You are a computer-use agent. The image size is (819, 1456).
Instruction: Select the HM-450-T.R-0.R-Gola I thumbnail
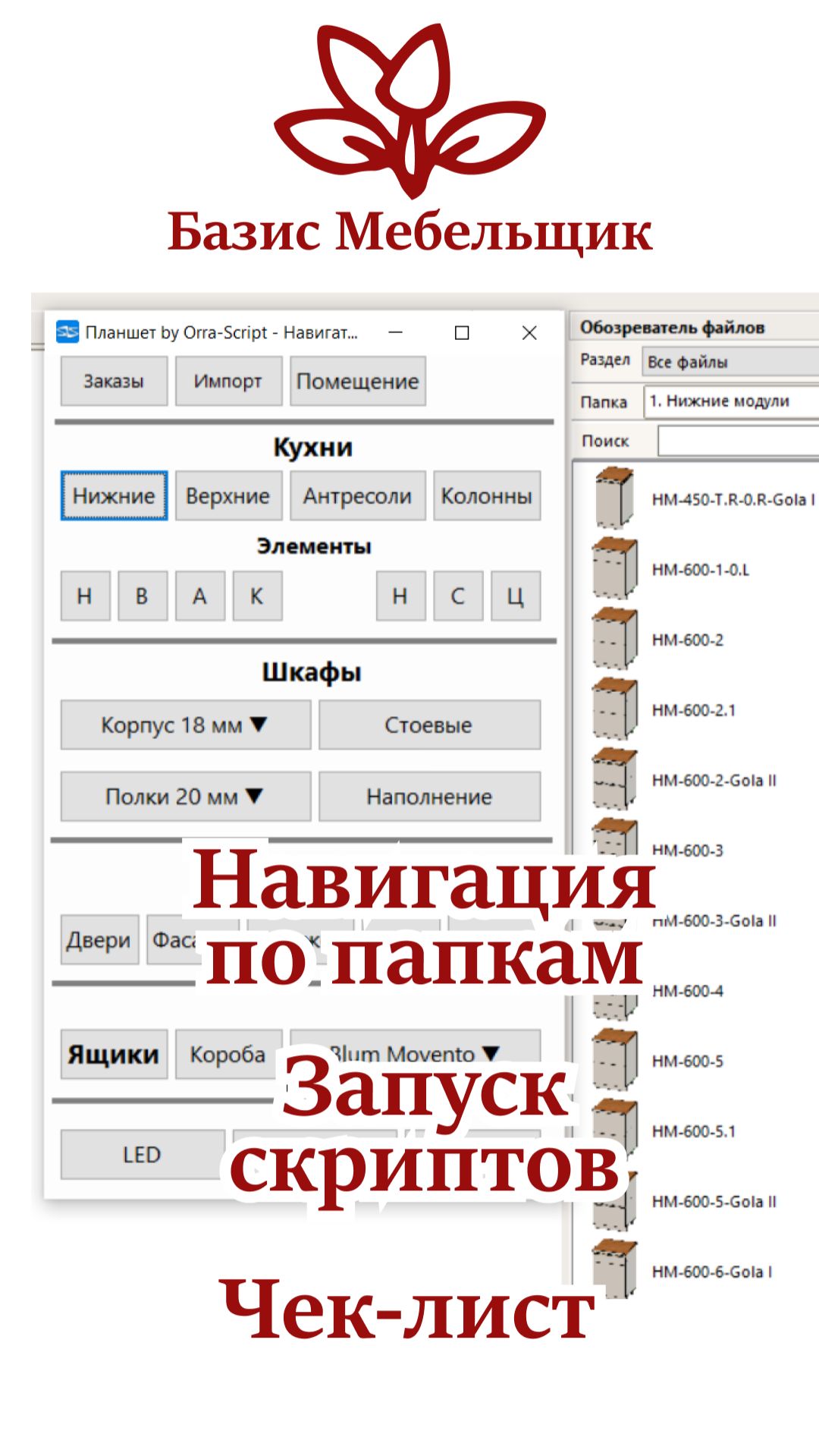click(x=614, y=498)
